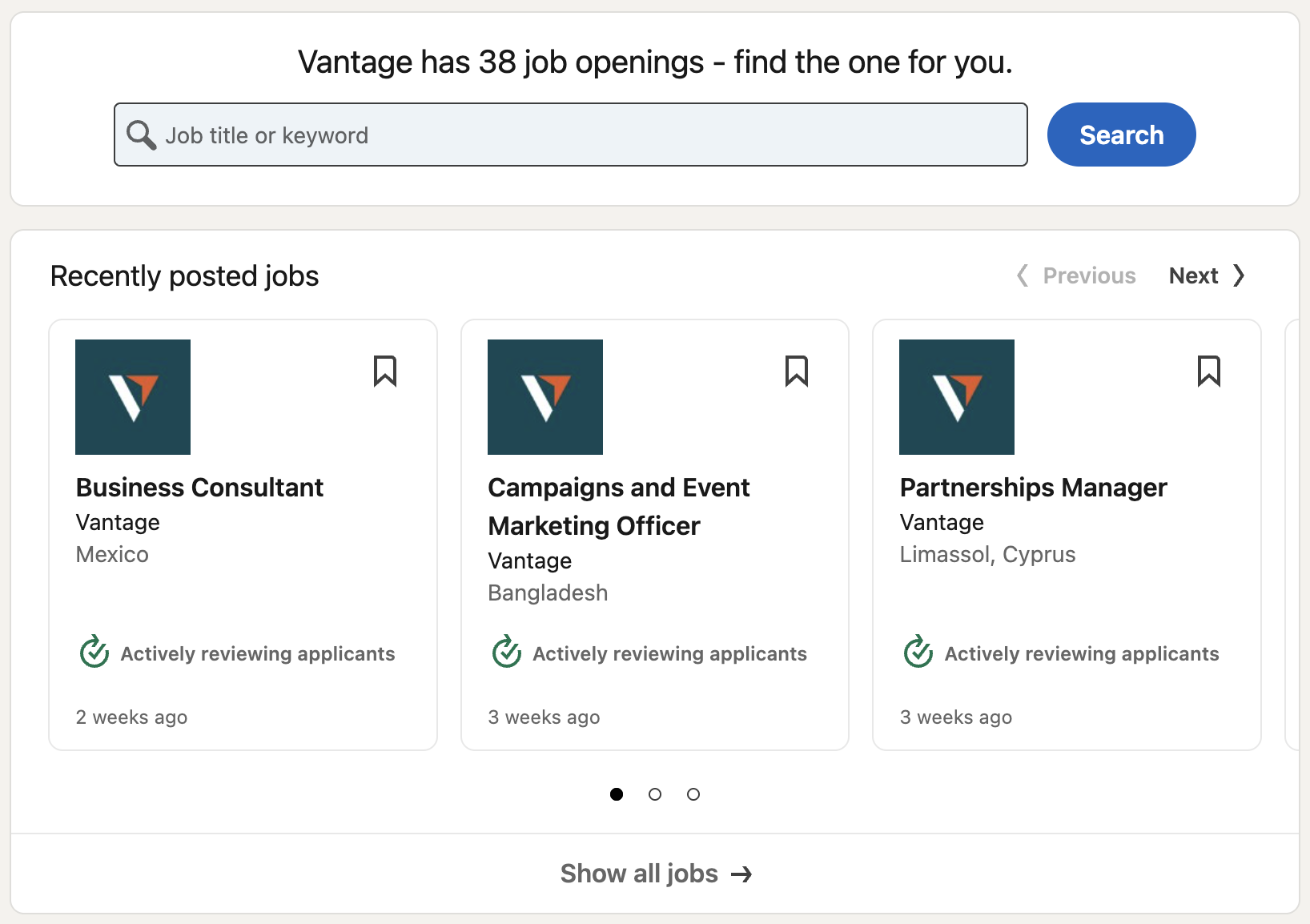This screenshot has height=924, width=1310.
Task: Select the second carousel page dot
Action: (655, 794)
